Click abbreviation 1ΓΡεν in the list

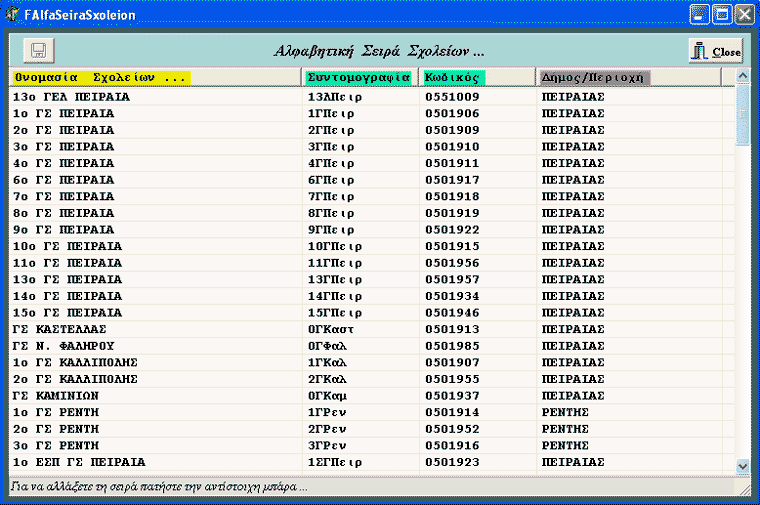pyautogui.click(x=327, y=412)
